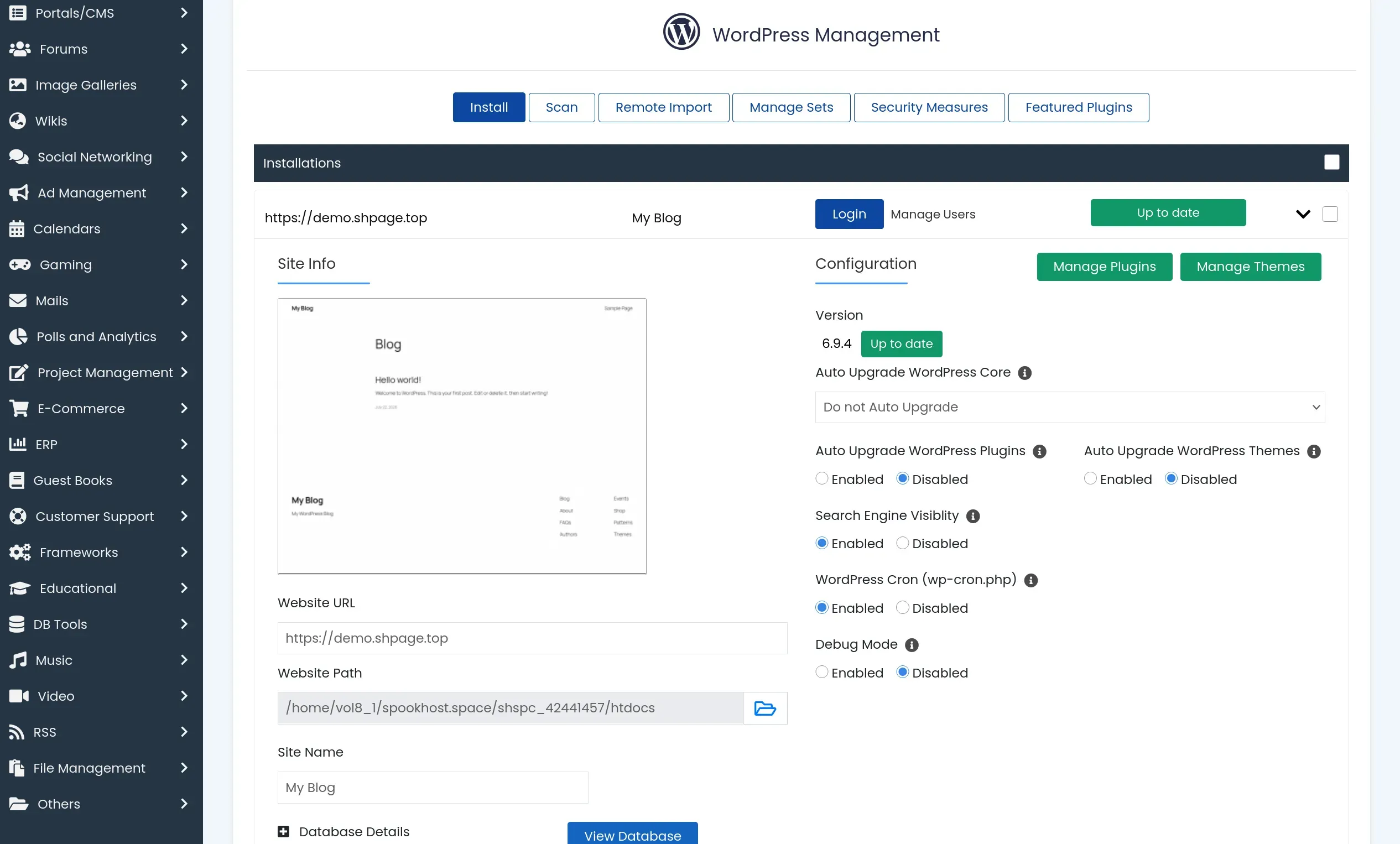Click the Ad Management megaphone icon
The height and width of the screenshot is (844, 1400).
[19, 192]
